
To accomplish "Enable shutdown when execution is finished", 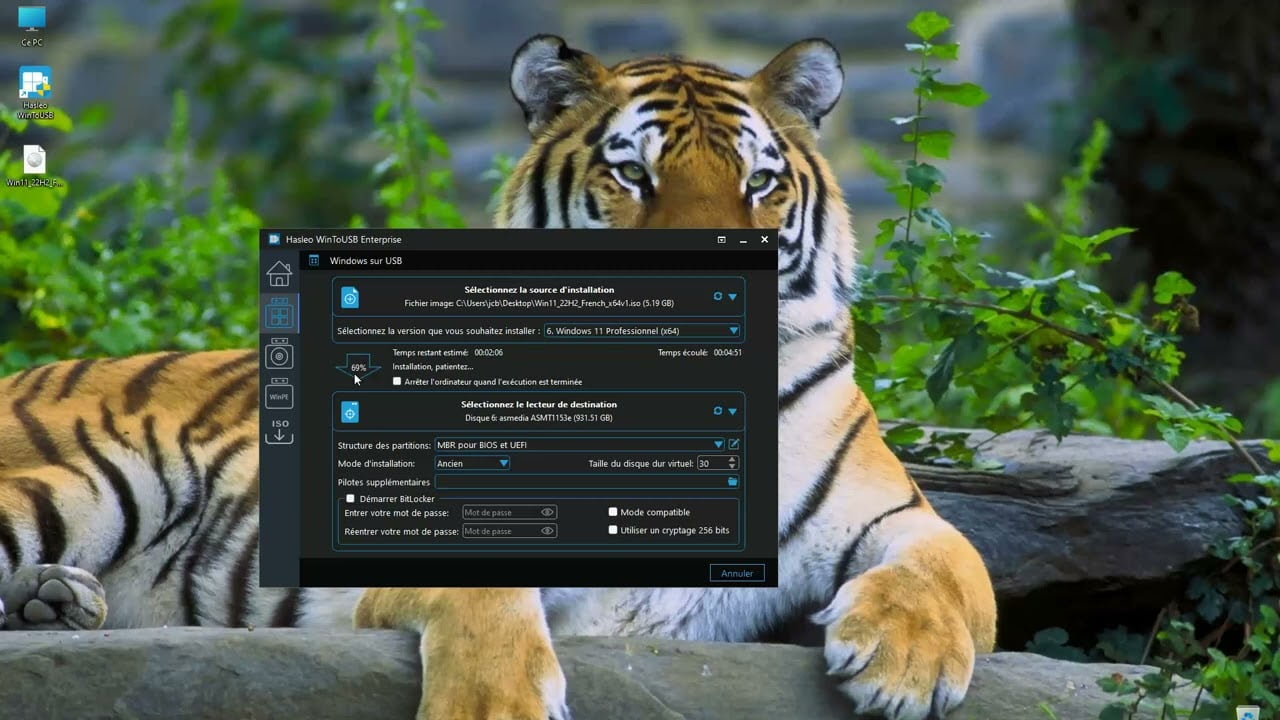I will [x=397, y=382].
